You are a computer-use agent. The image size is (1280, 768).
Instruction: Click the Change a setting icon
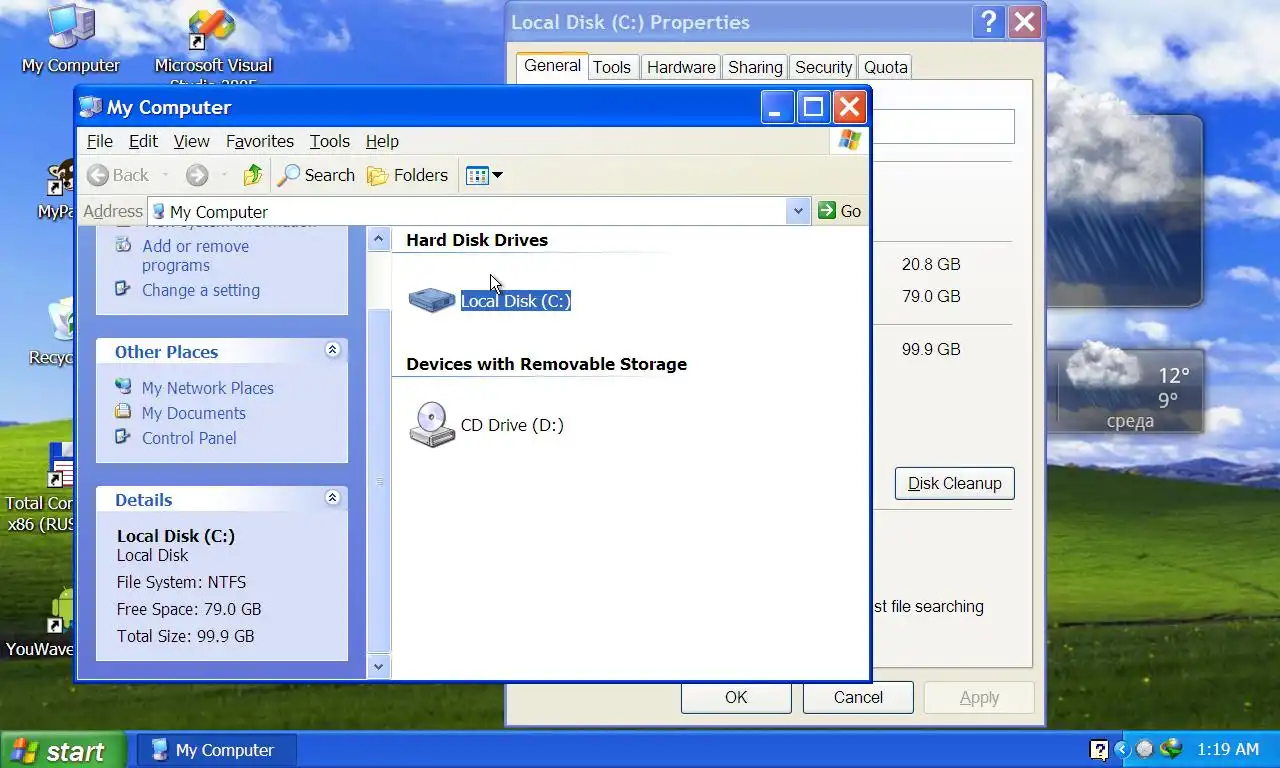(x=123, y=288)
